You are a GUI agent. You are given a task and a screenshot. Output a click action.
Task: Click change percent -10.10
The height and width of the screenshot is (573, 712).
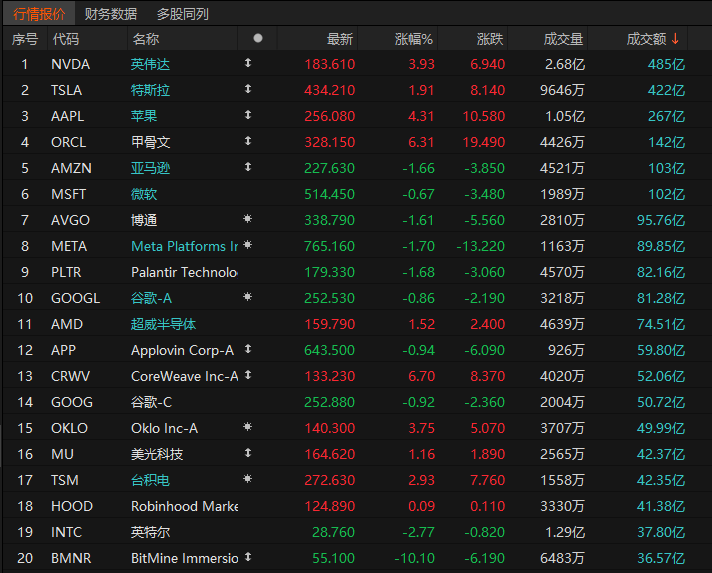(x=414, y=558)
